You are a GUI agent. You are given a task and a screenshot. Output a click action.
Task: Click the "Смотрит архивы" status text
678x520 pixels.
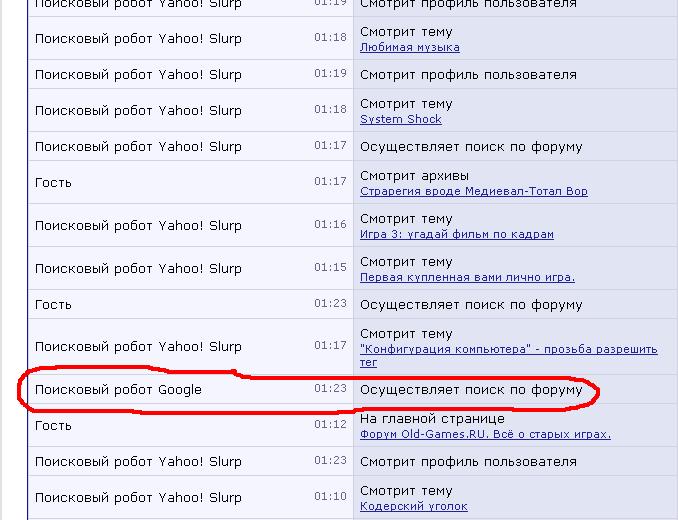pyautogui.click(x=414, y=176)
